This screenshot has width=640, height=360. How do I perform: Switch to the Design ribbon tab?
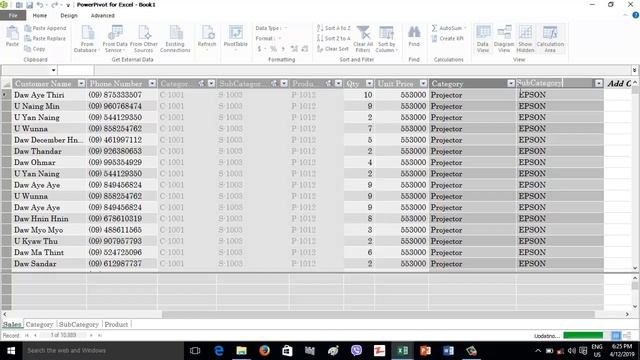69,16
